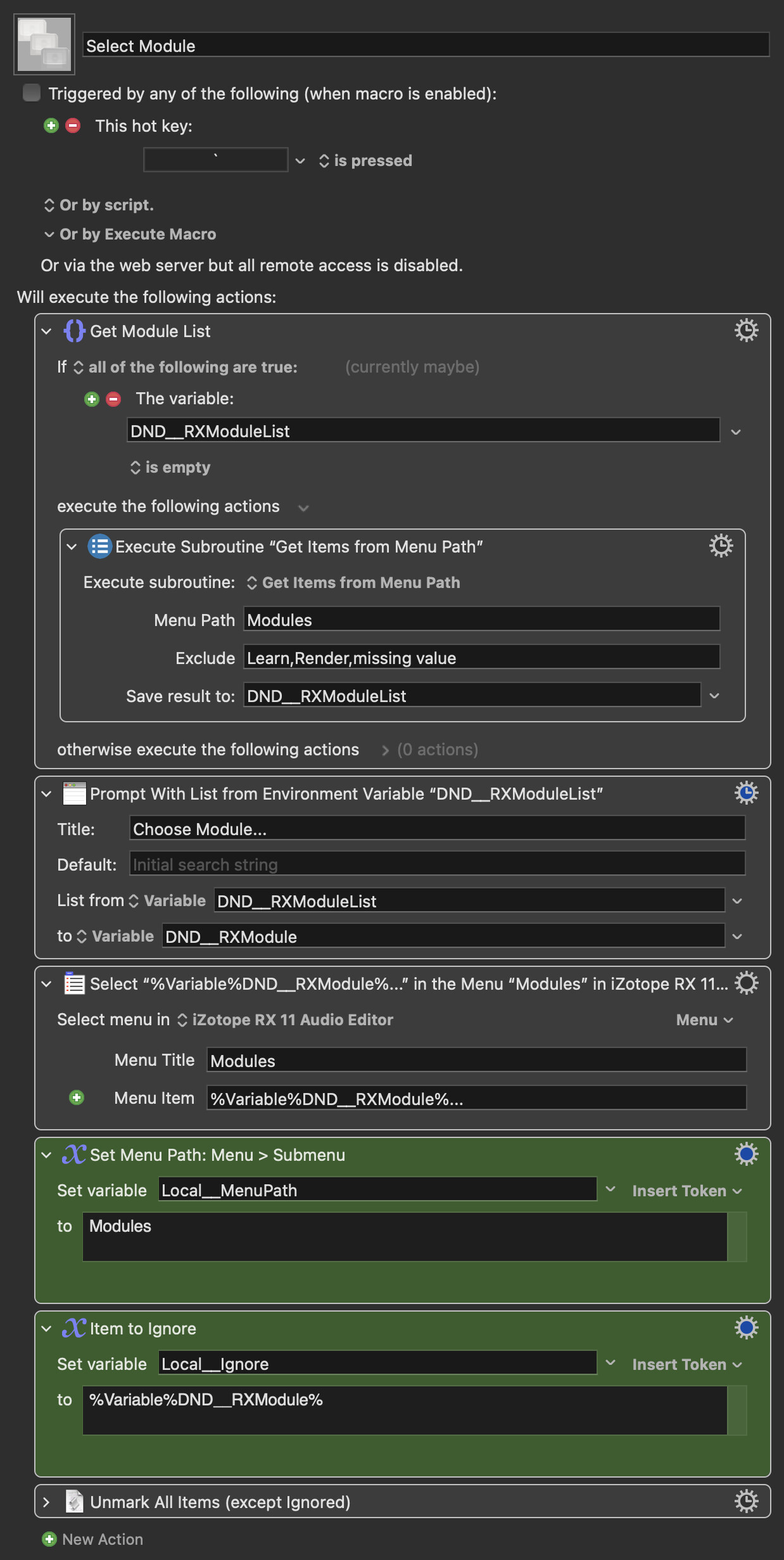This screenshot has height=1560, width=784.
Task: Change the 'is empty' condition selector
Action: pyautogui.click(x=170, y=468)
